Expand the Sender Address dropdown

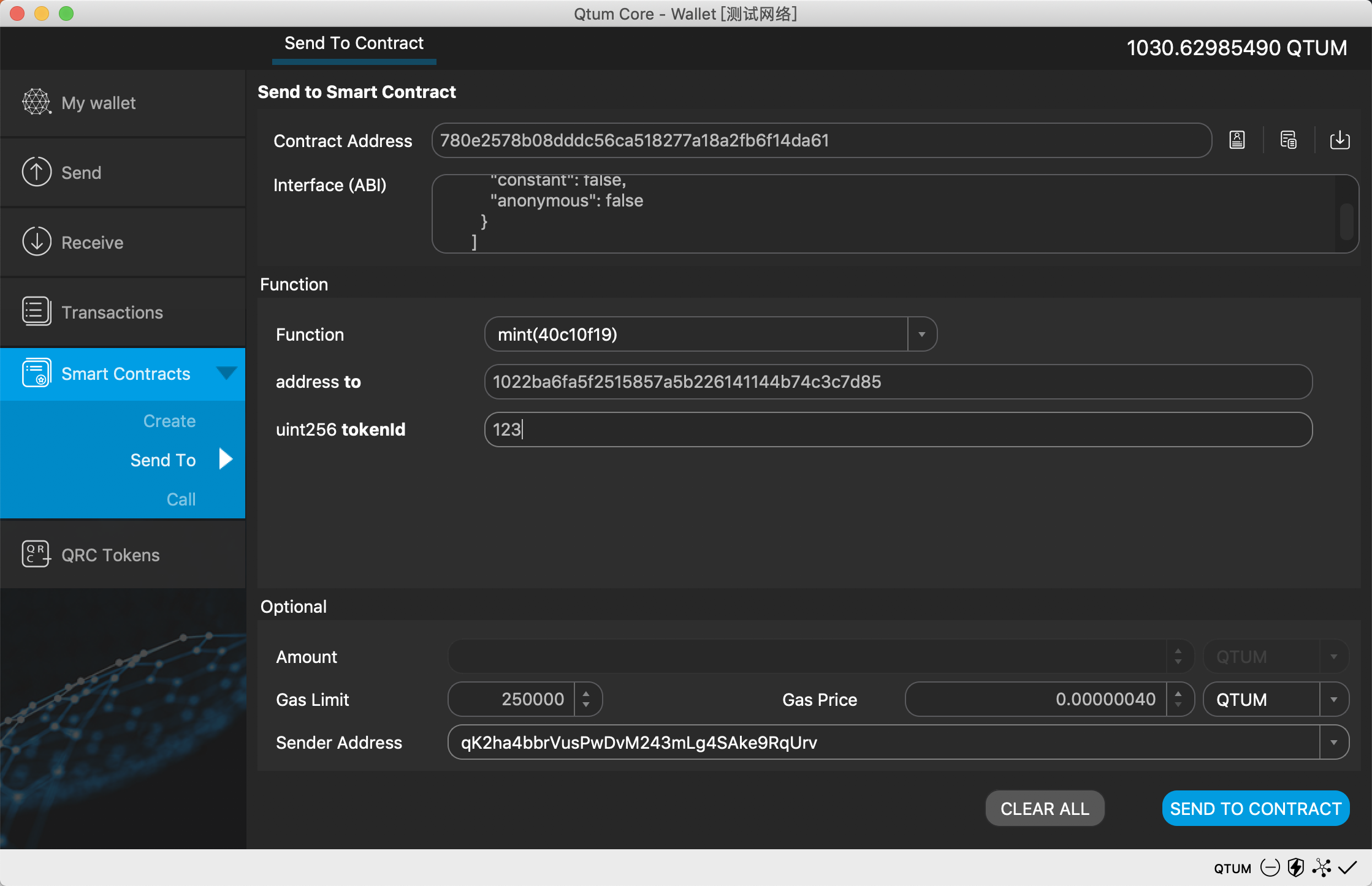1333,743
